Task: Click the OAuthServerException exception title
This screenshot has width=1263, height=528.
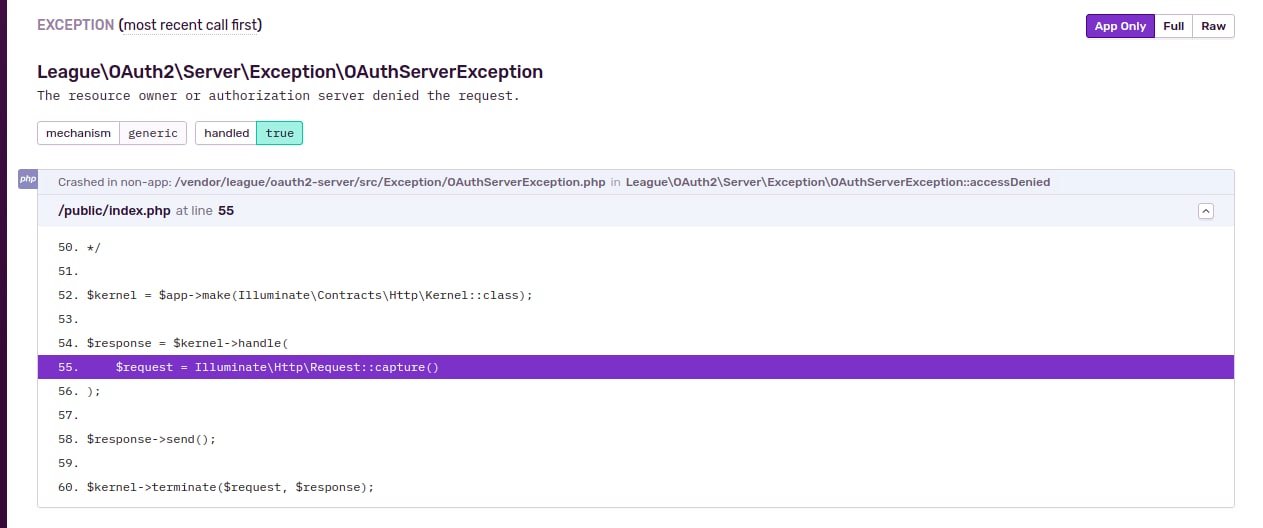Action: (290, 72)
